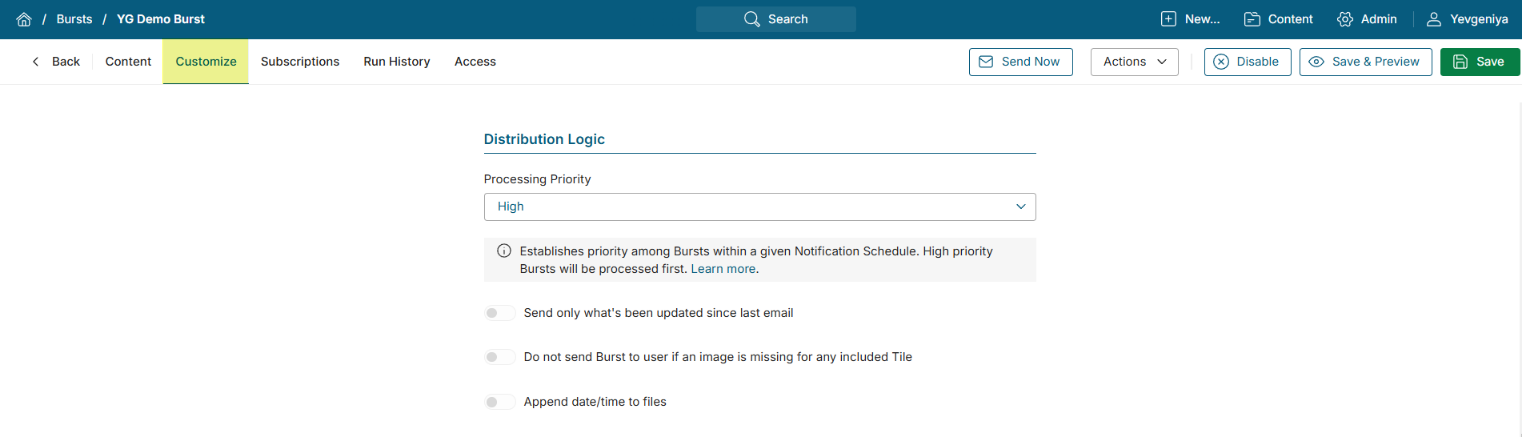
Task: Enable Do not send Burst if image missing
Action: (x=499, y=357)
